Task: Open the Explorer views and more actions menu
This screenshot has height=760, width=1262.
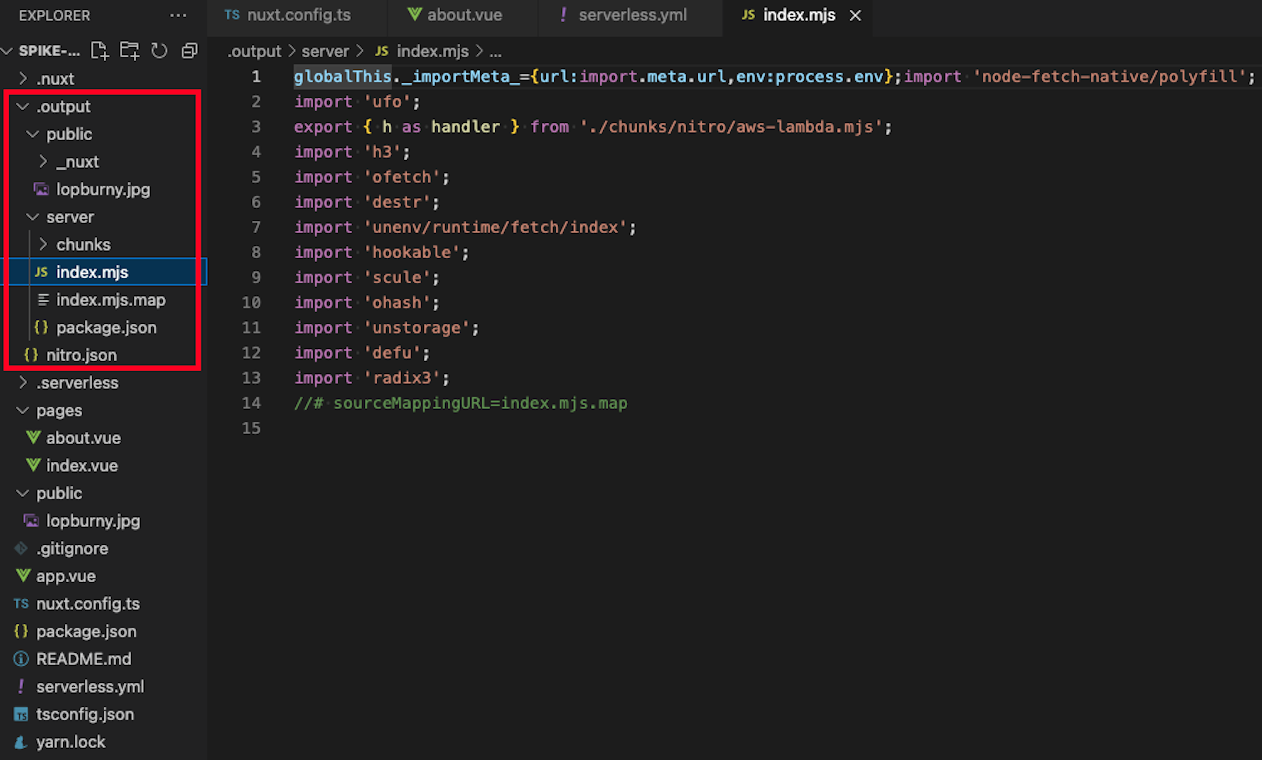Action: click(x=178, y=15)
